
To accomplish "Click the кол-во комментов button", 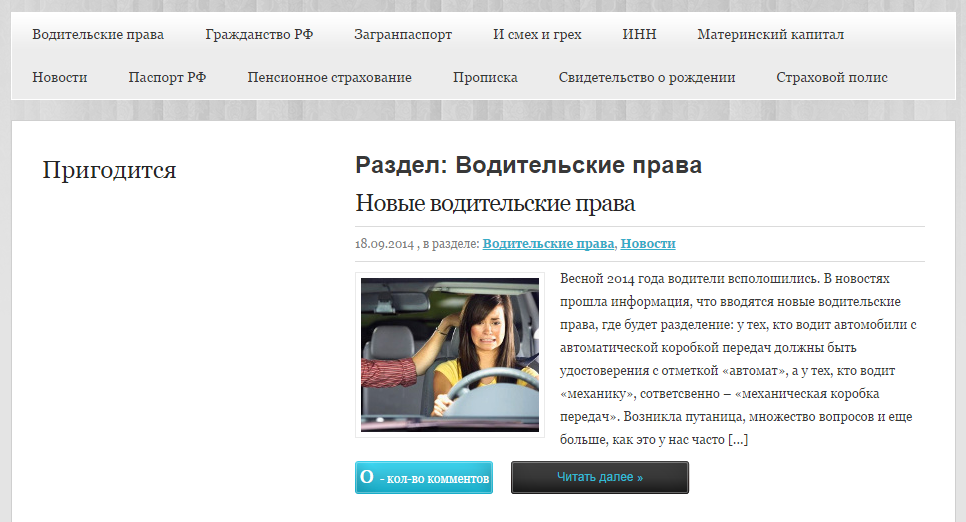I will pyautogui.click(x=424, y=478).
